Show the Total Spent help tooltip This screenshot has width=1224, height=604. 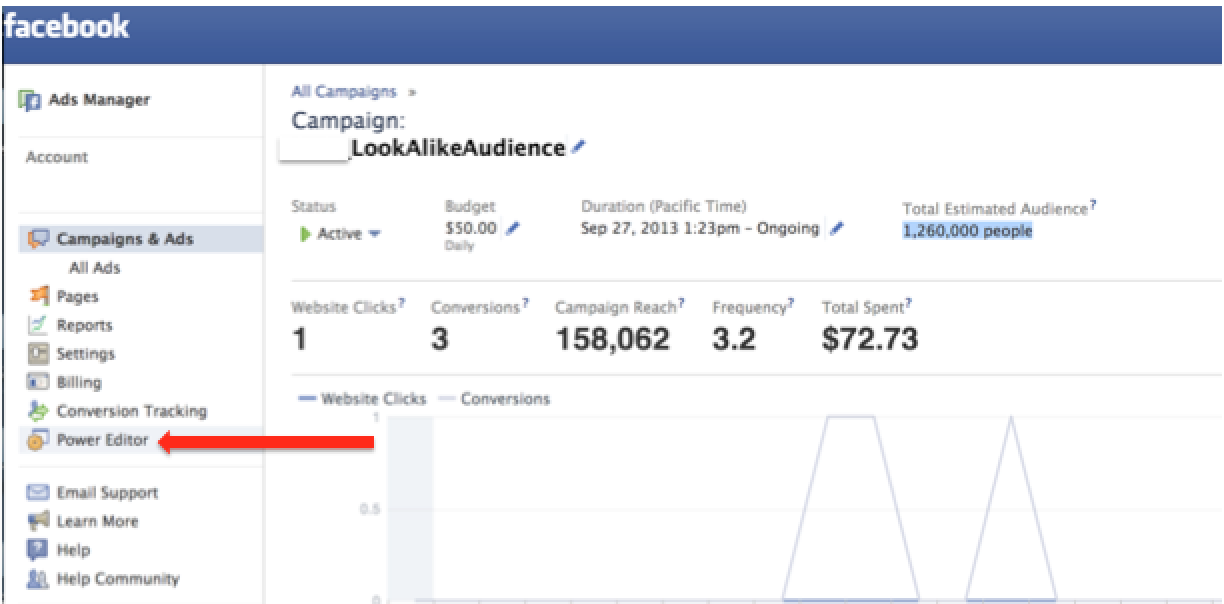pos(910,302)
